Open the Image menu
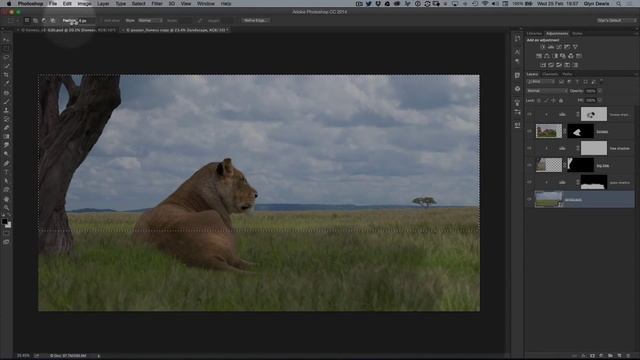 click(x=84, y=4)
